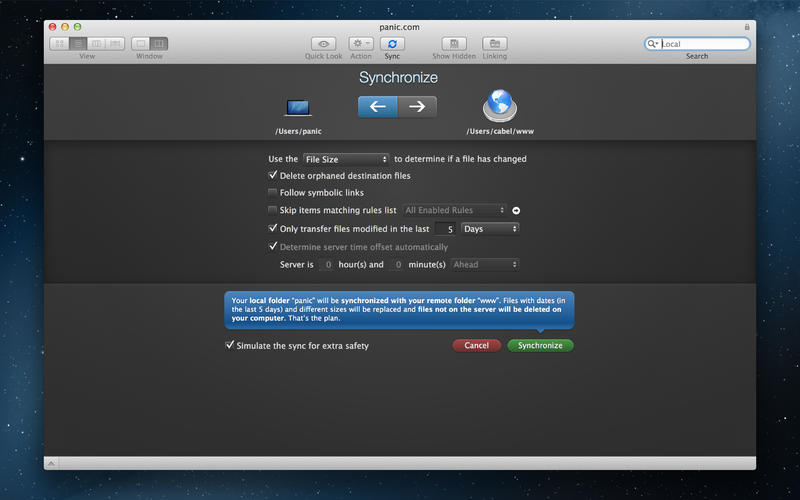Click the server minute(s) offset field
Viewport: 800px width, 500px height.
(397, 264)
